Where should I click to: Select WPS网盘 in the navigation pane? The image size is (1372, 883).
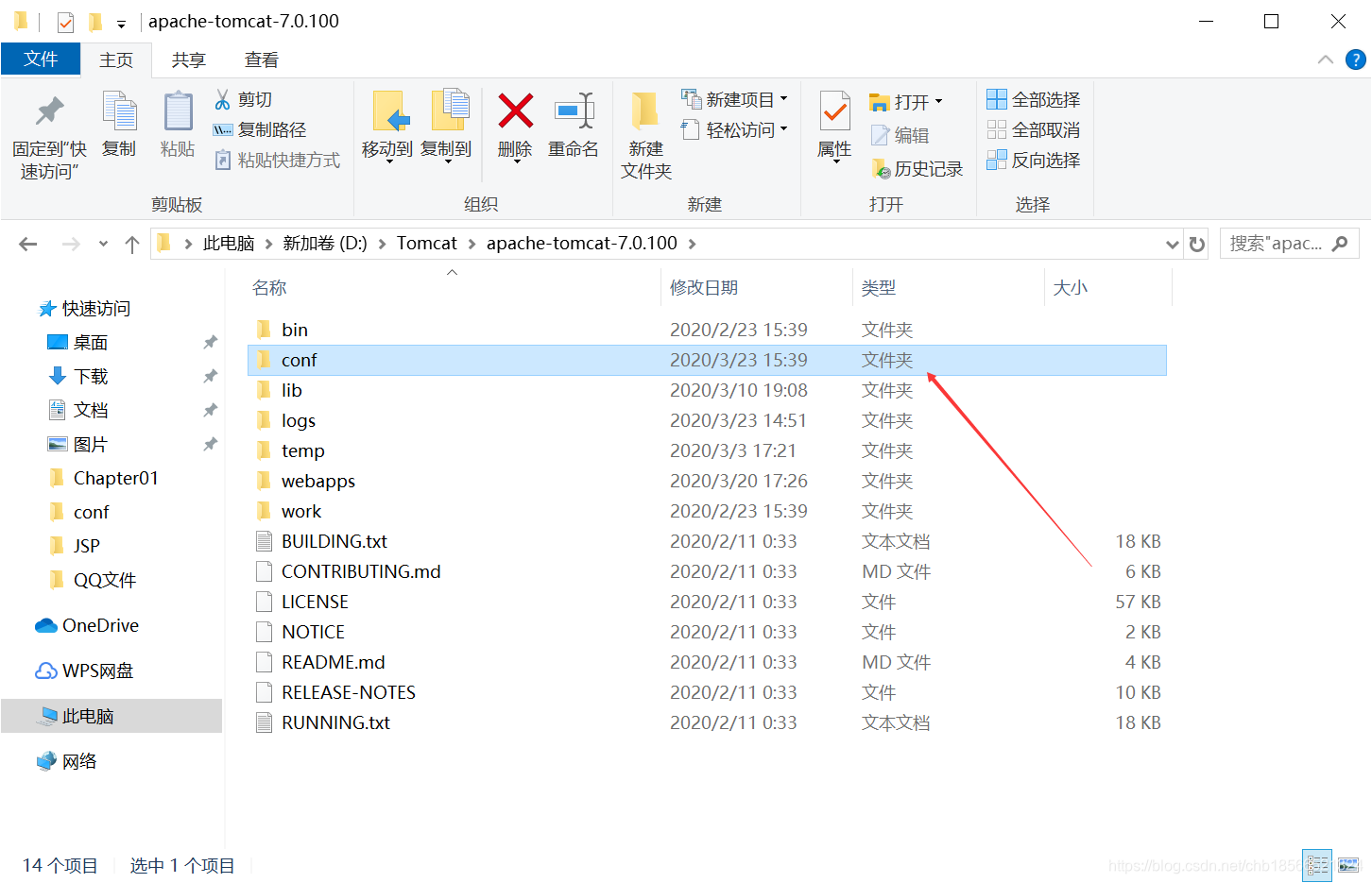85,671
